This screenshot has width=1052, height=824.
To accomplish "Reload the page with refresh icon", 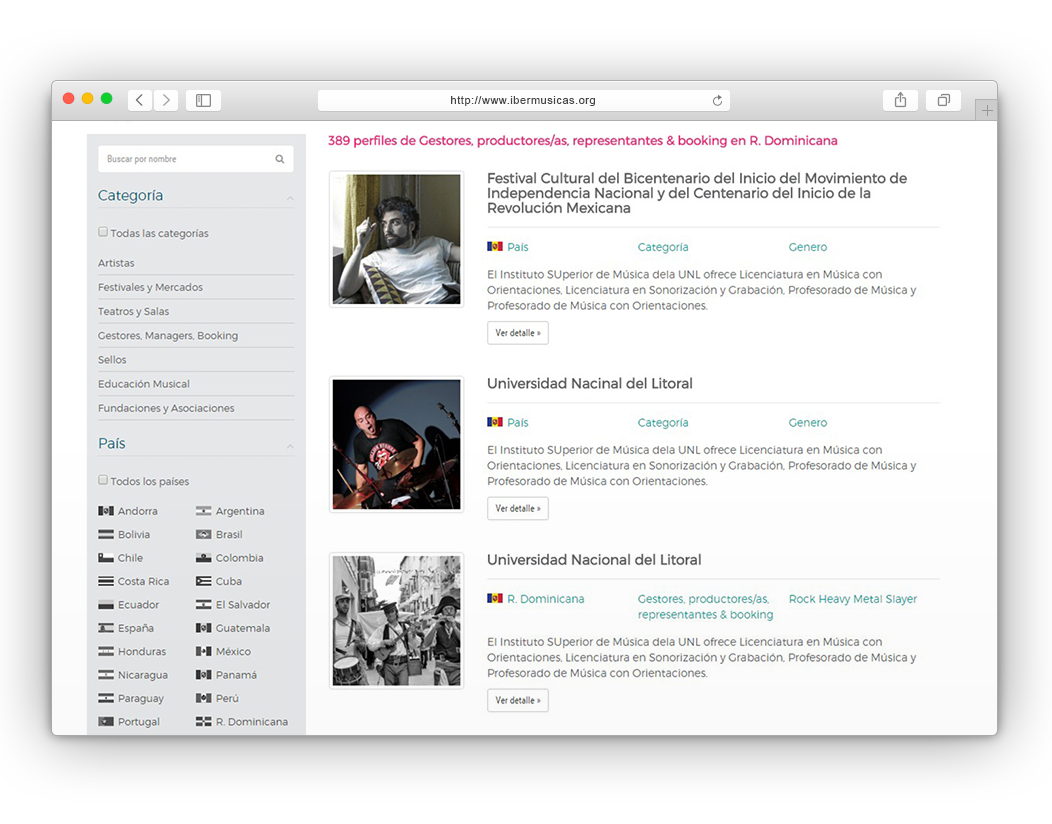I will (x=717, y=101).
